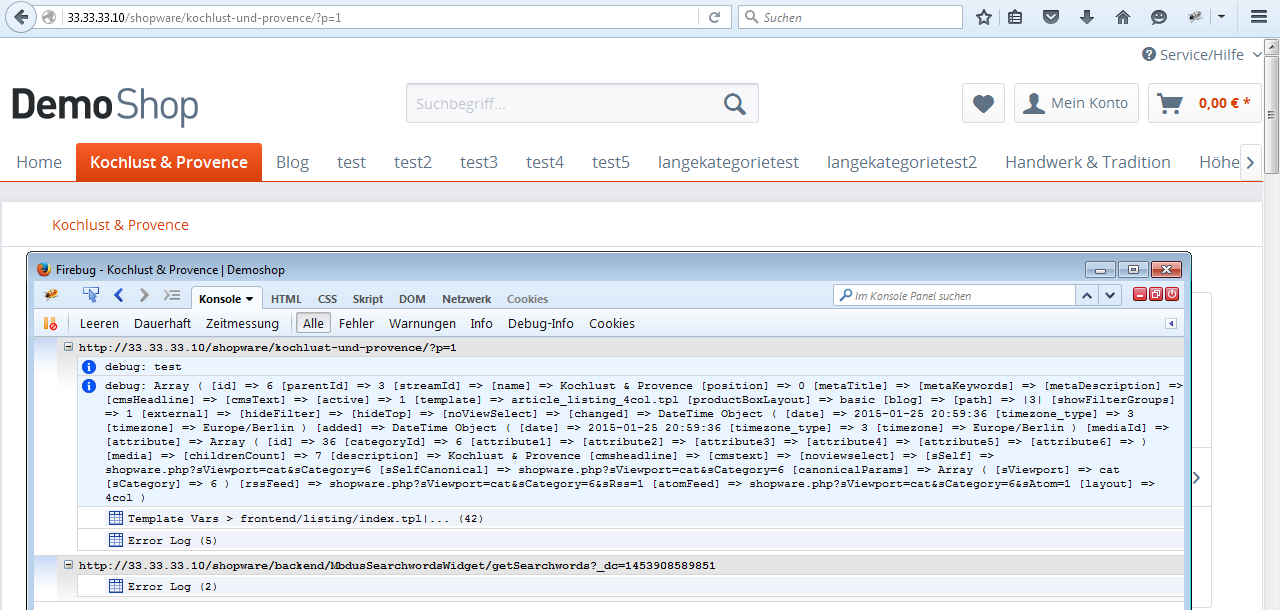
Task: Click the browser URL address bar
Action: (380, 17)
